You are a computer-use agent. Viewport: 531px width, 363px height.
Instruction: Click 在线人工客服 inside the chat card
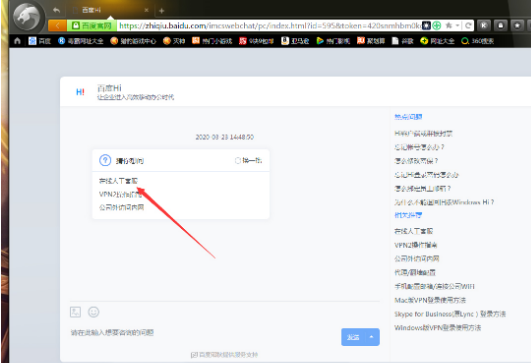(x=118, y=181)
